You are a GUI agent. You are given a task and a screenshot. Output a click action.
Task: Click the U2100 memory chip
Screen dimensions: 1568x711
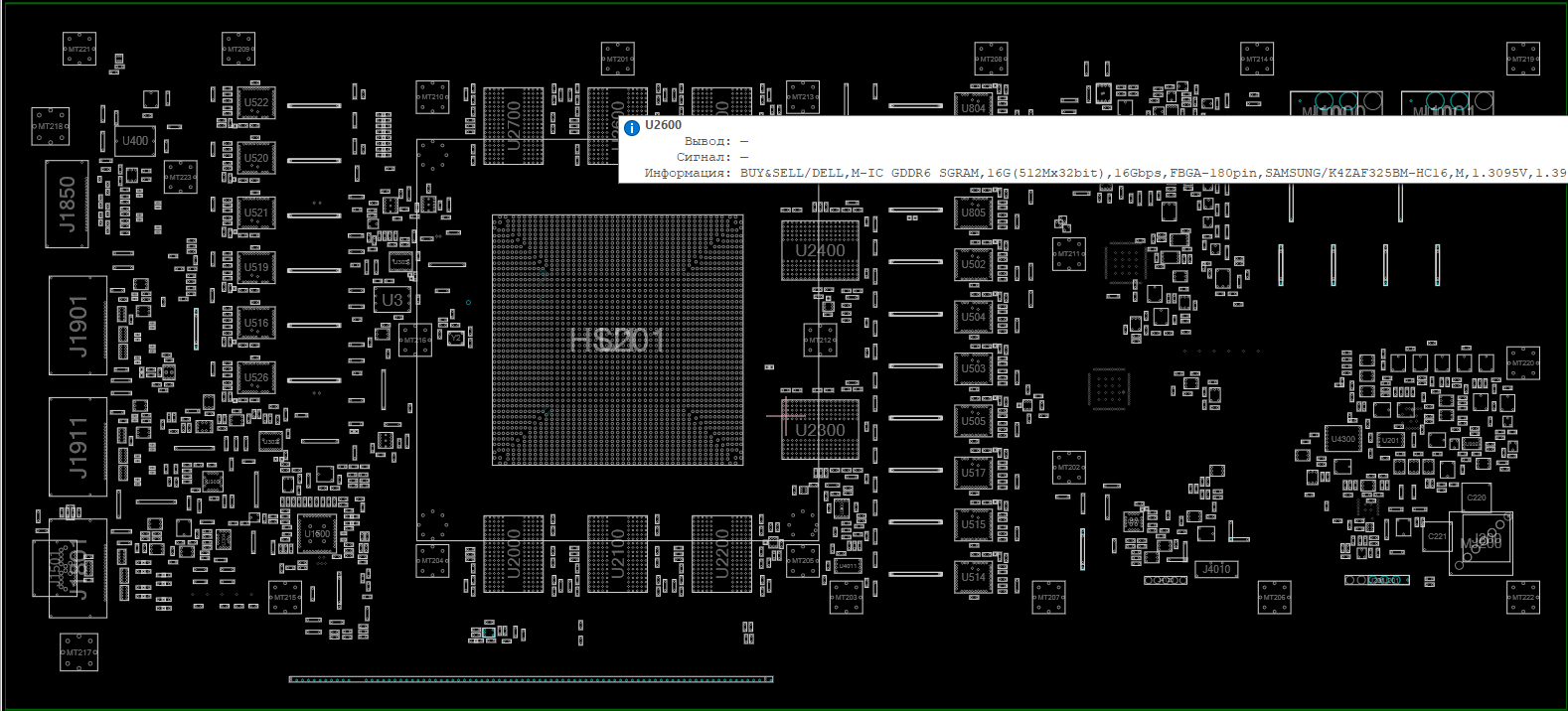[617, 554]
